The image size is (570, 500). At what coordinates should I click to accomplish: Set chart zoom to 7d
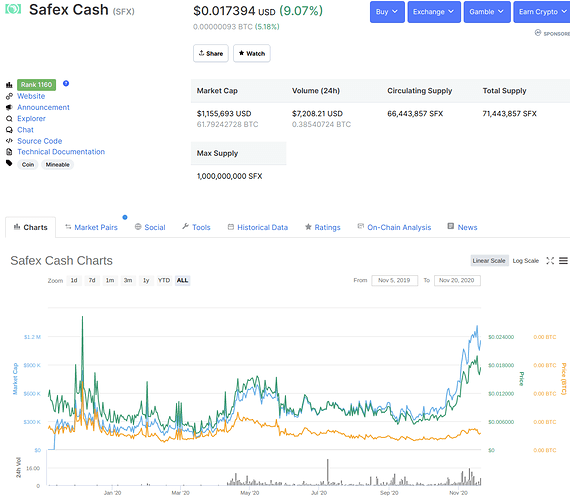tap(92, 280)
